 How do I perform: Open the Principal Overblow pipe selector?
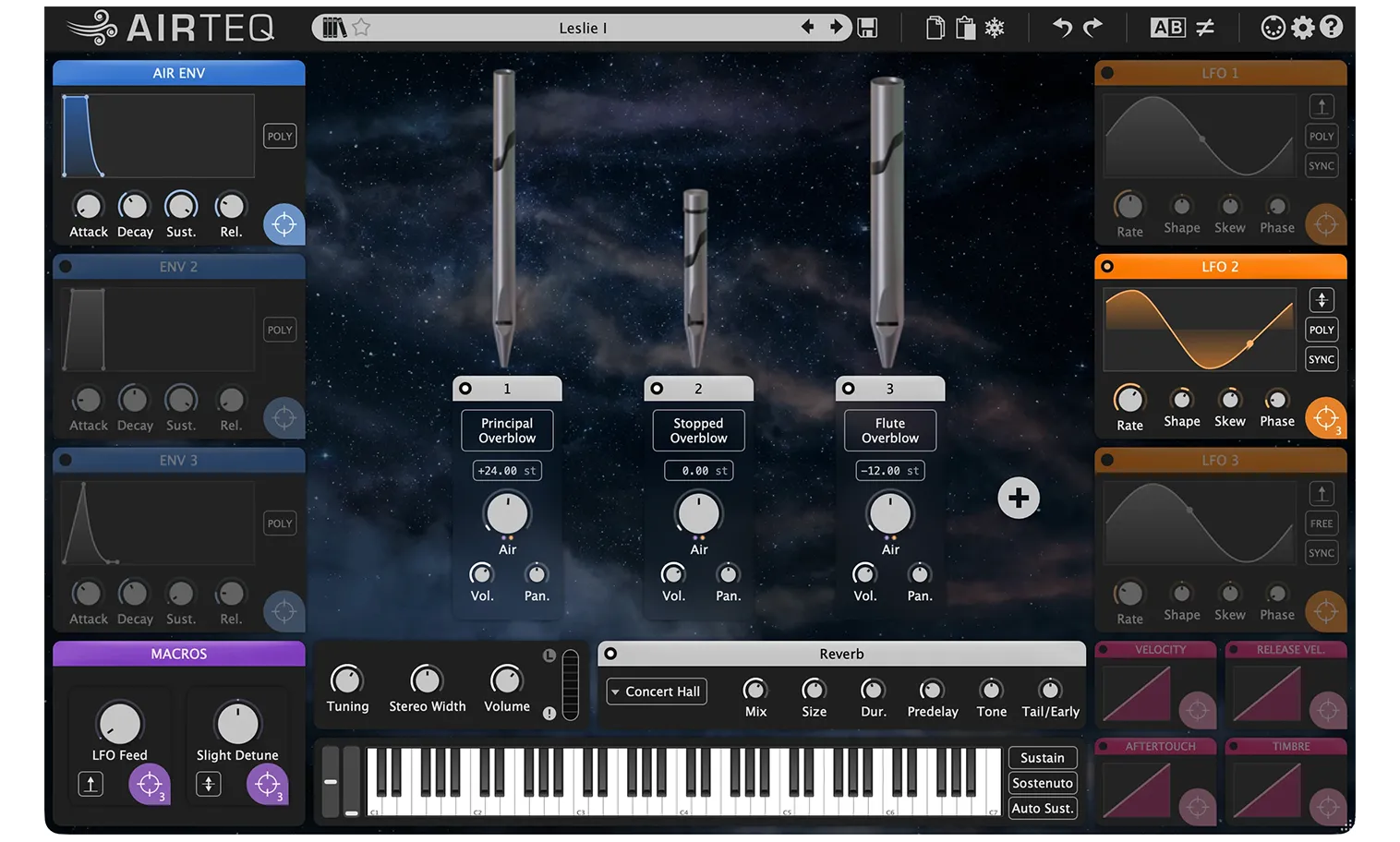507,430
